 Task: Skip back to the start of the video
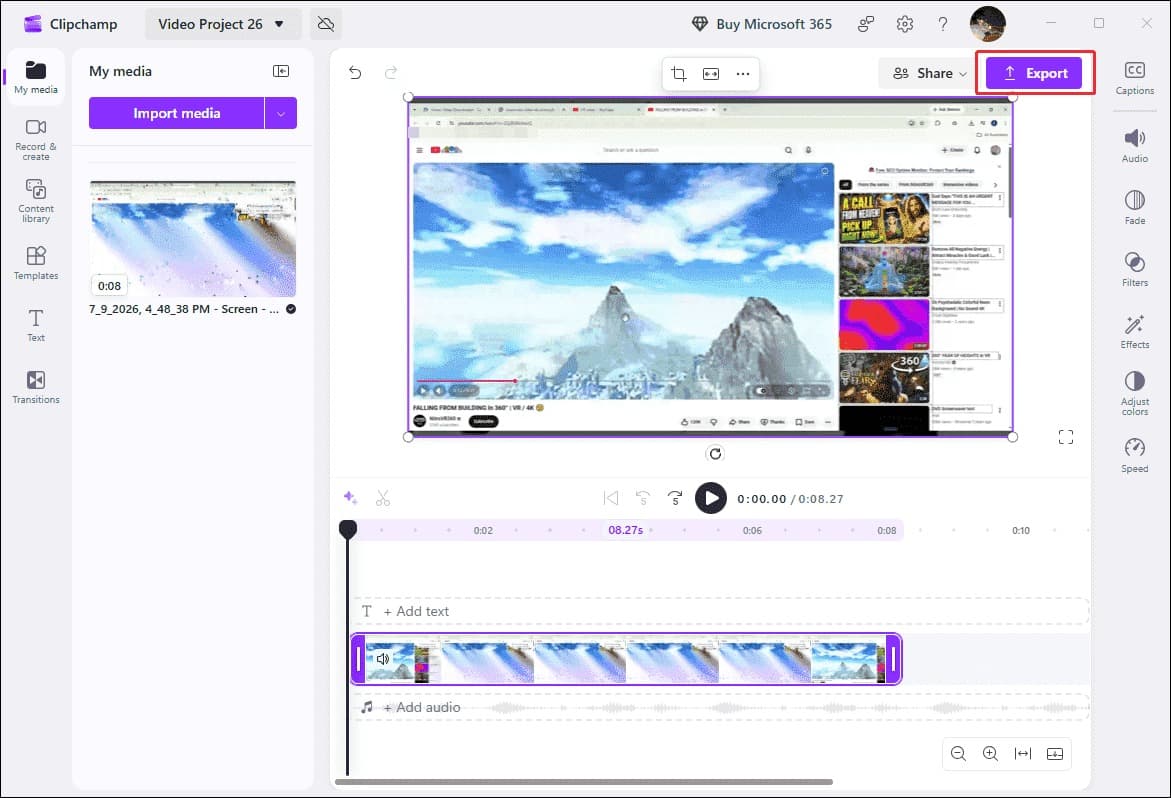point(611,498)
